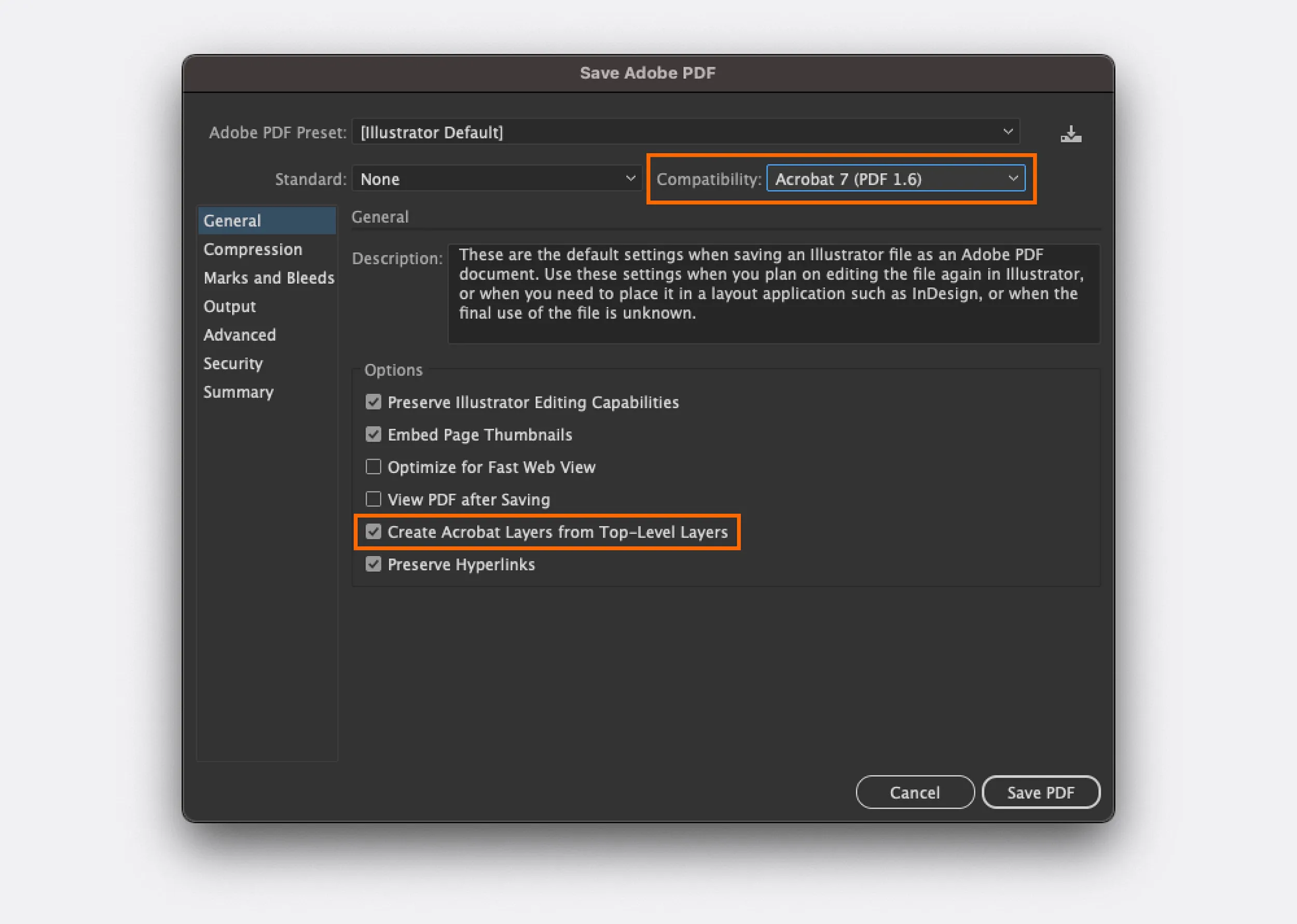1297x924 pixels.
Task: Click the save preset download icon
Action: click(1071, 134)
